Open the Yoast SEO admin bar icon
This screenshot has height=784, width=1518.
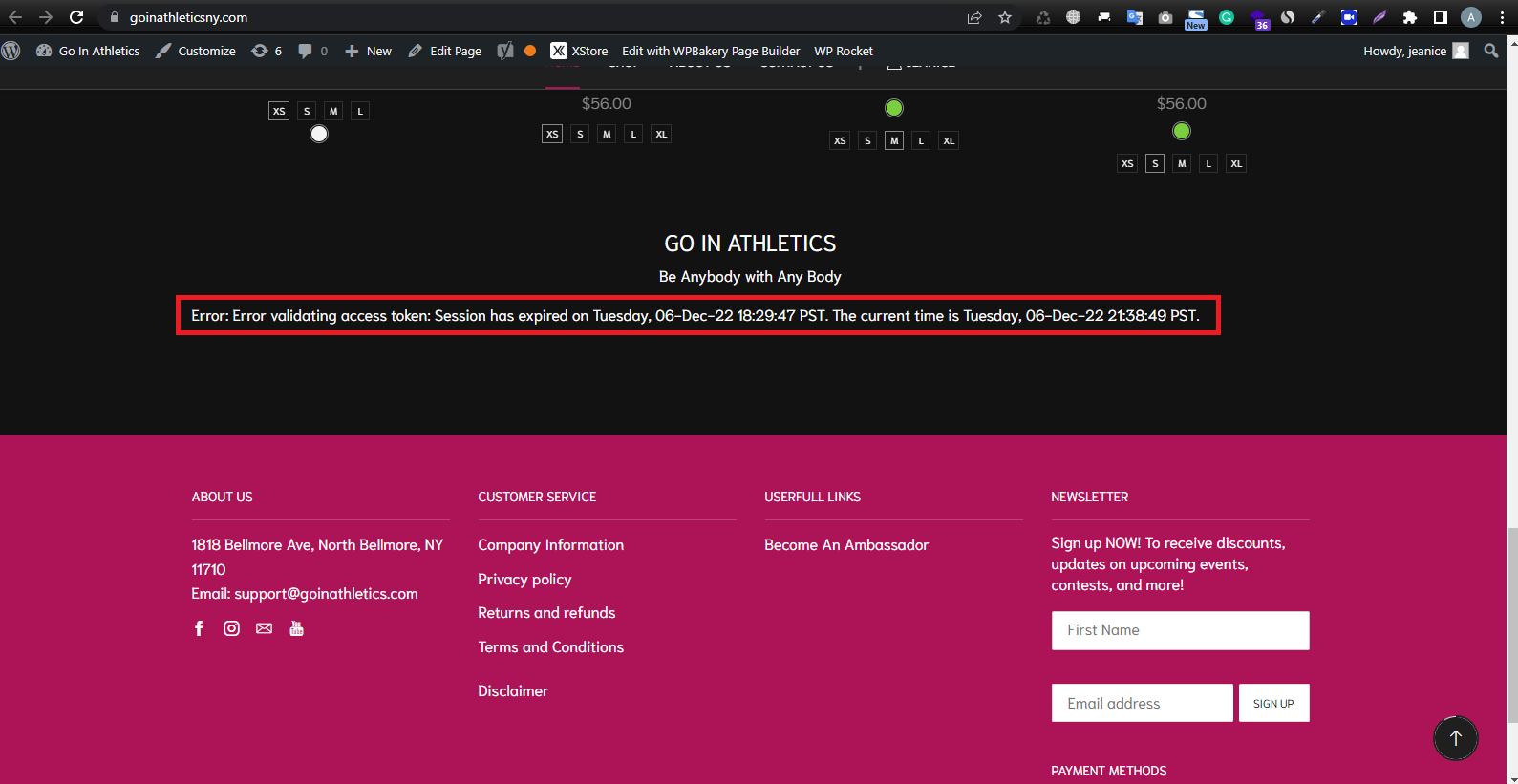click(x=505, y=51)
